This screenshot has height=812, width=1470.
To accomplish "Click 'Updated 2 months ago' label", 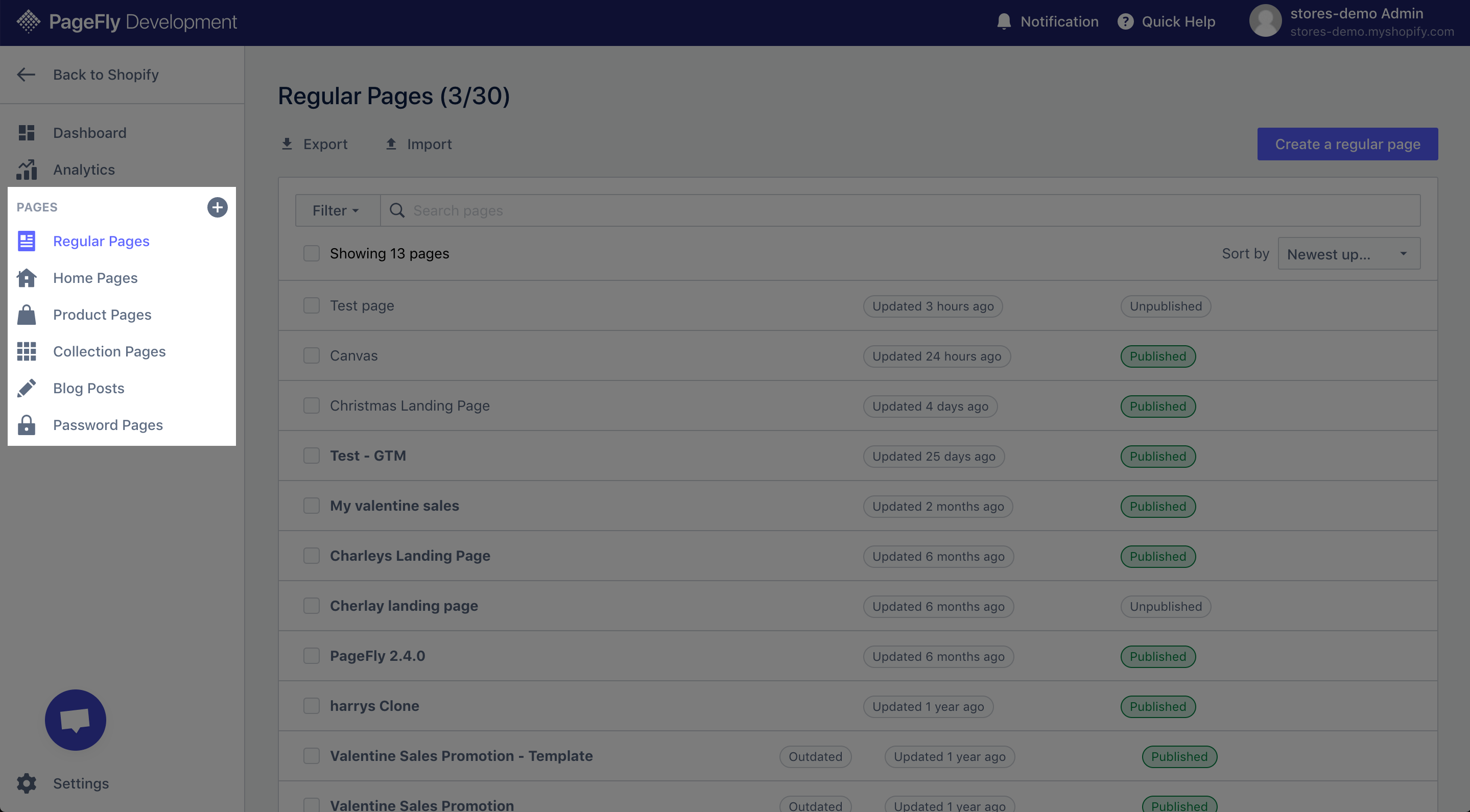I will 938,507.
